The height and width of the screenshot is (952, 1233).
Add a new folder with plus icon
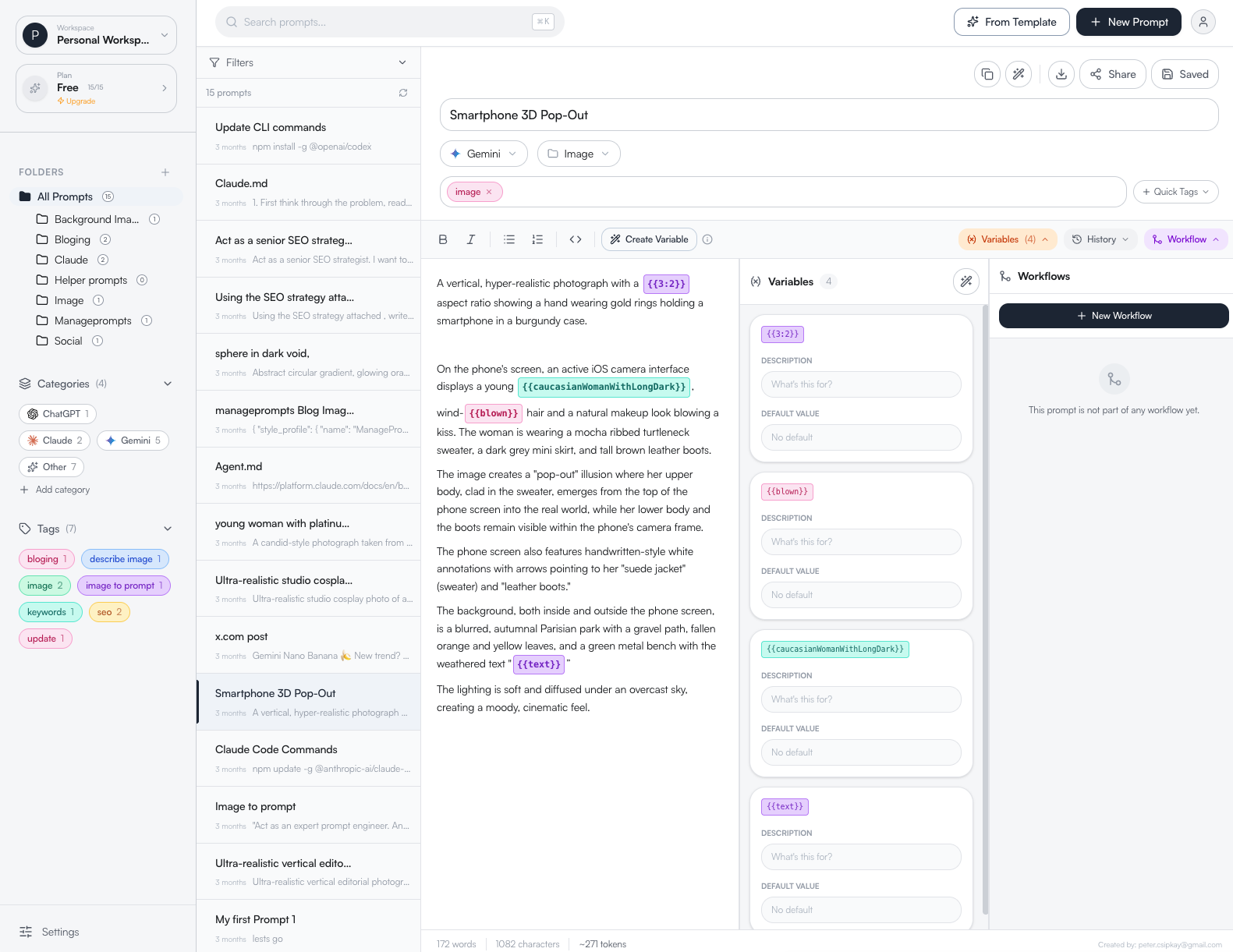165,172
